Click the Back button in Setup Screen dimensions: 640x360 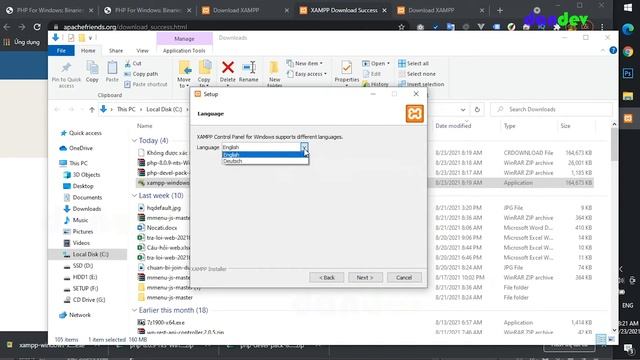[327, 278]
